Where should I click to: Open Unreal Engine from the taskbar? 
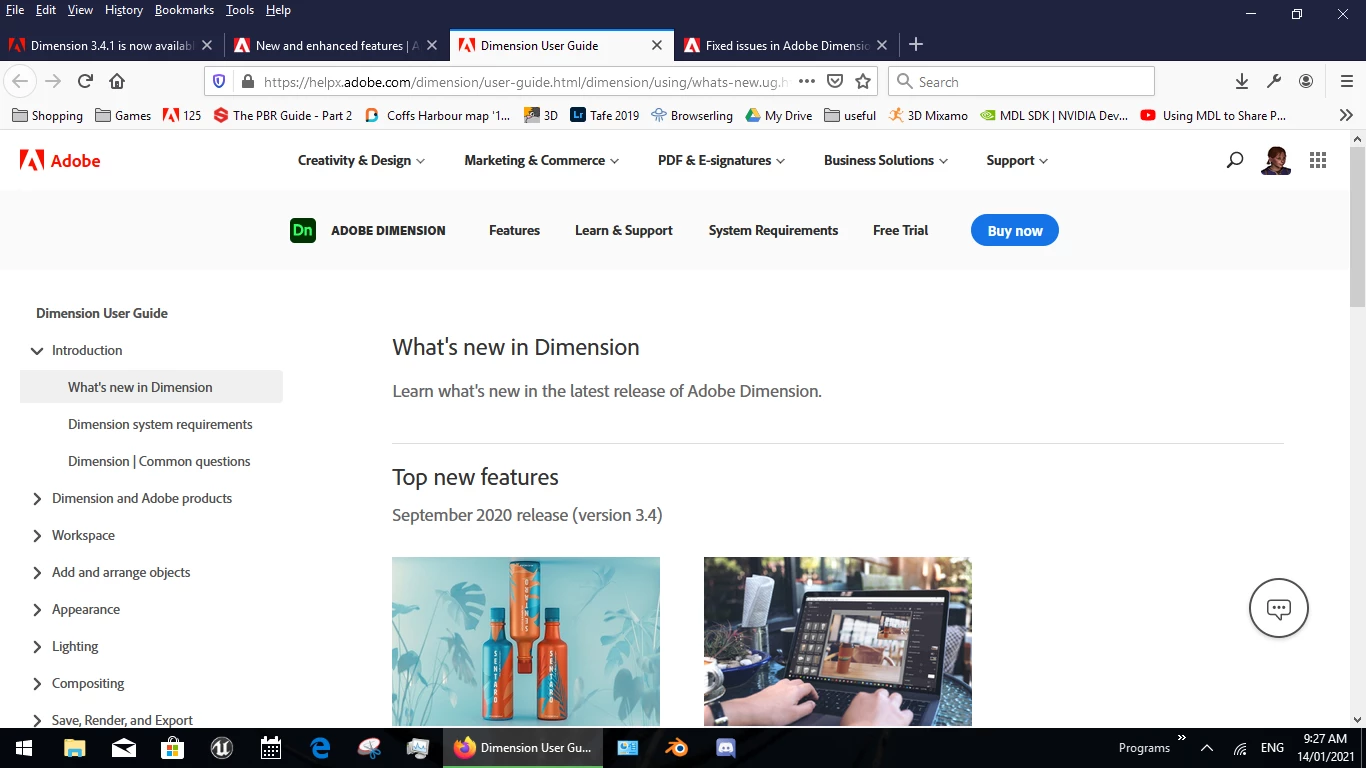(x=222, y=747)
